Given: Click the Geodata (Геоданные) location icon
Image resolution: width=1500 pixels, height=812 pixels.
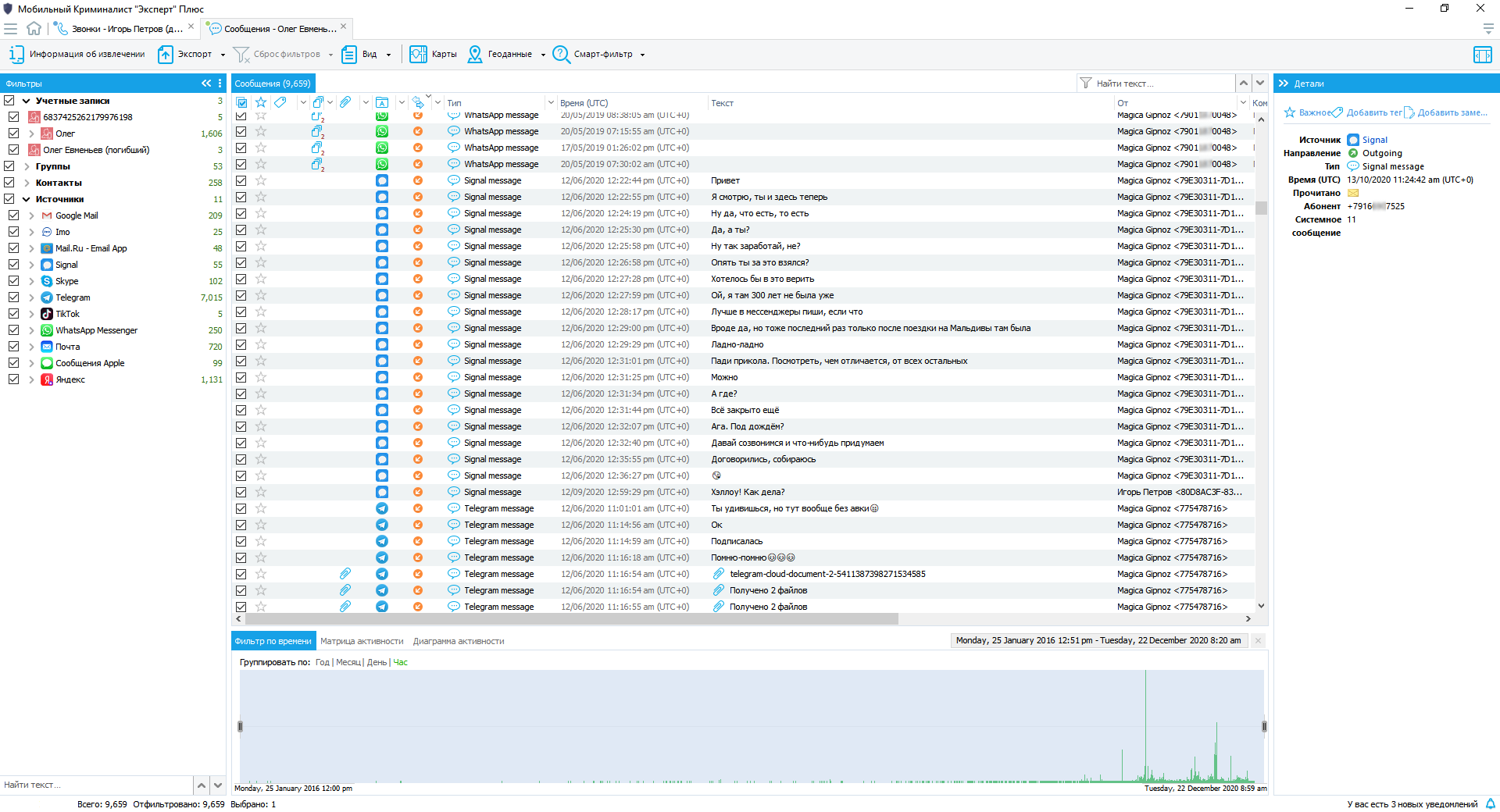Looking at the screenshot, I should click(x=475, y=54).
